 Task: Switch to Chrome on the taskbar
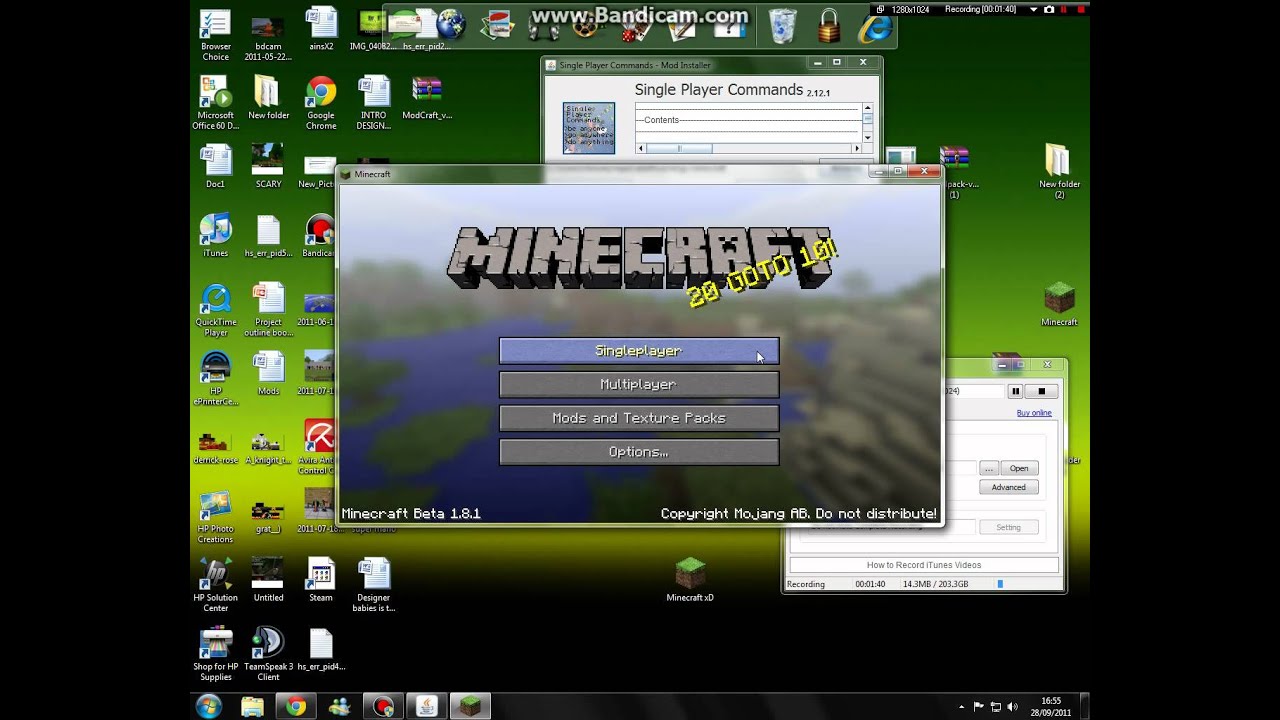296,706
